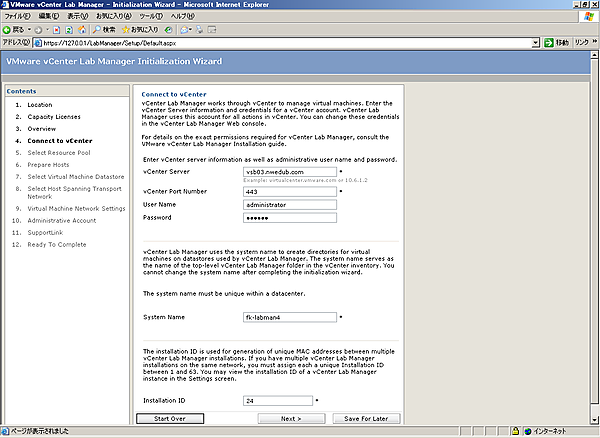Select the System Name input field
The width and height of the screenshot is (600, 438).
point(290,317)
